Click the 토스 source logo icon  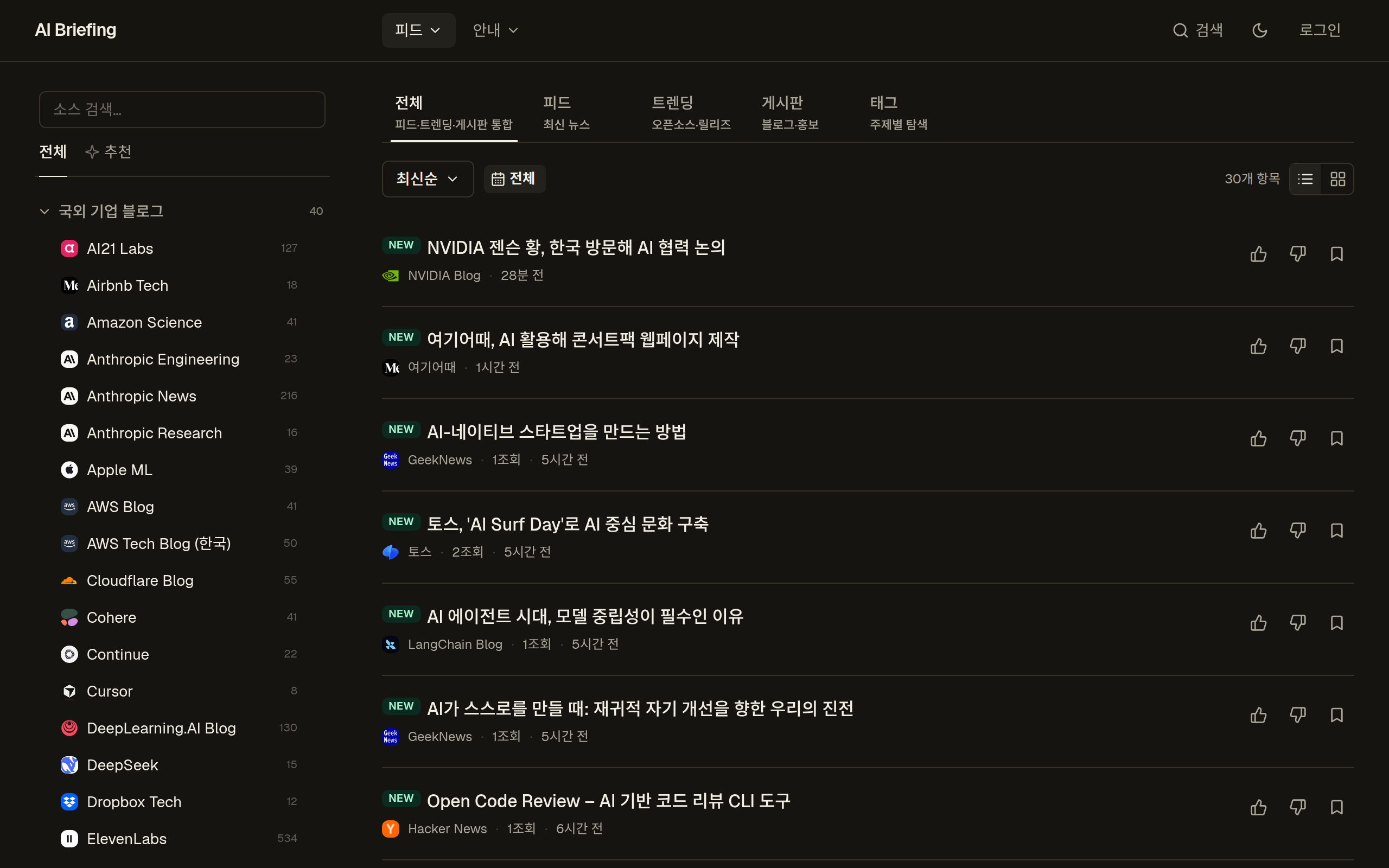point(390,552)
